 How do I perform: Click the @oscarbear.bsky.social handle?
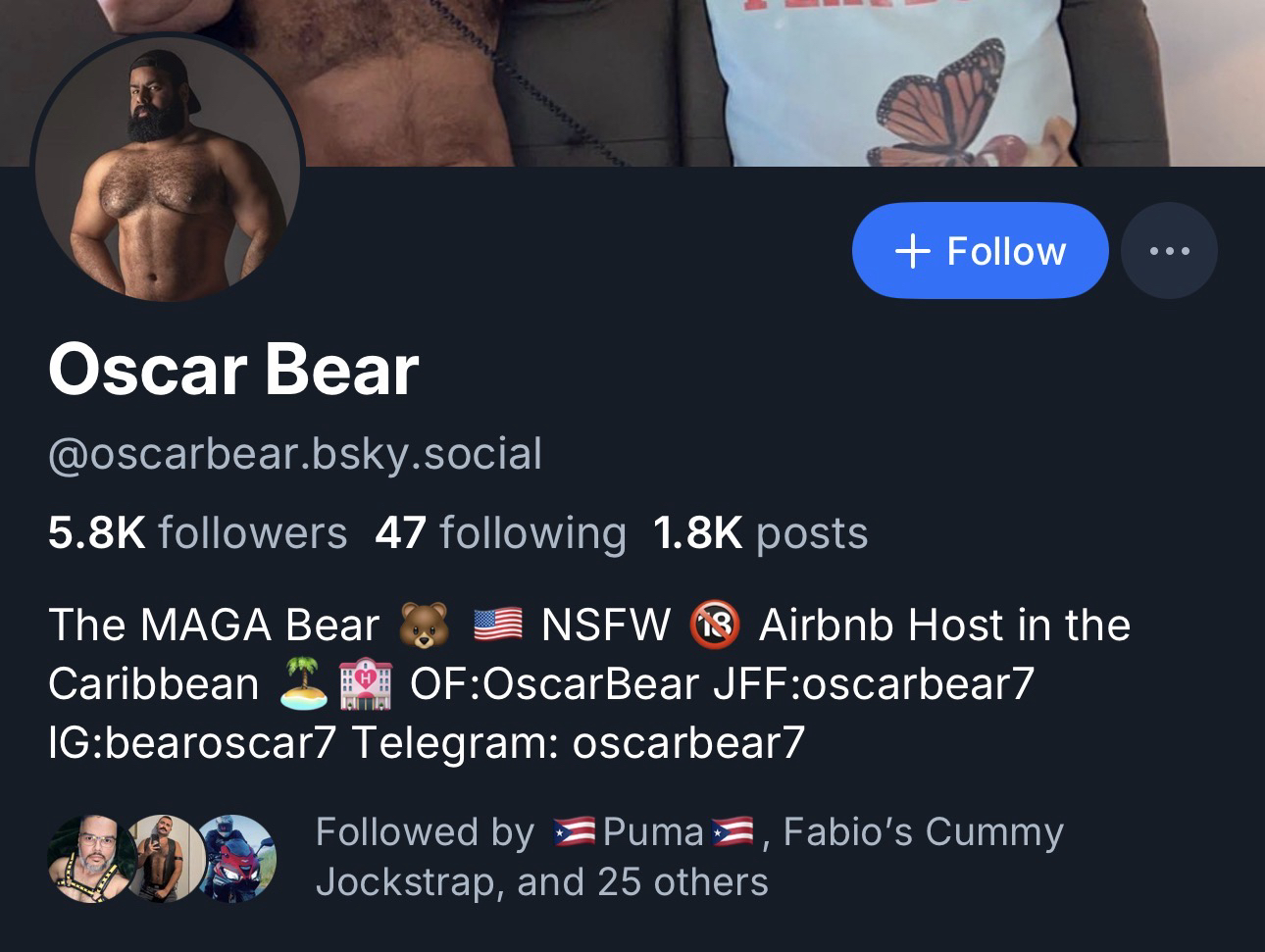click(294, 454)
